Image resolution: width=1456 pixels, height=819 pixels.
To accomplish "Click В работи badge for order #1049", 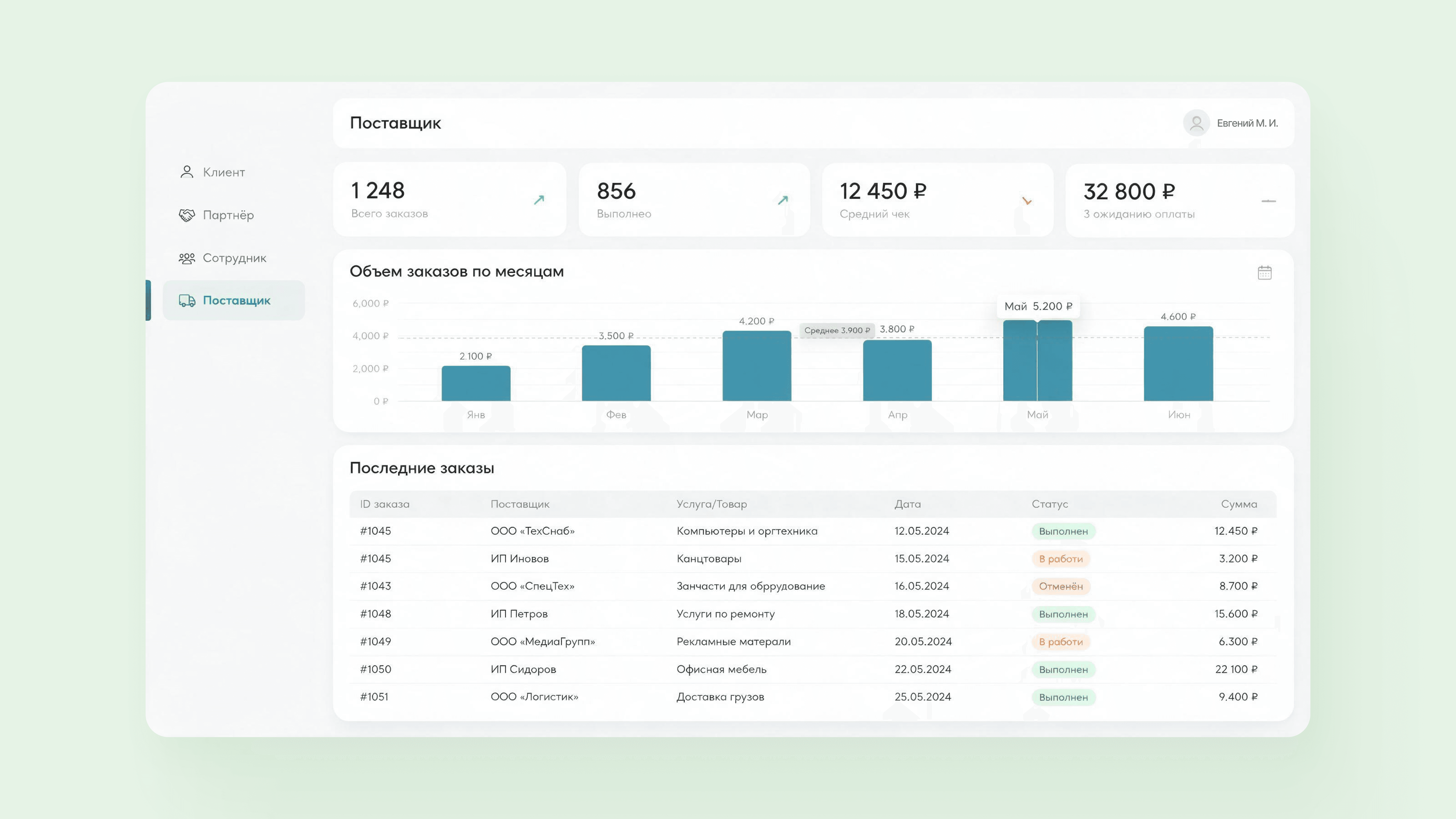I will coord(1061,642).
